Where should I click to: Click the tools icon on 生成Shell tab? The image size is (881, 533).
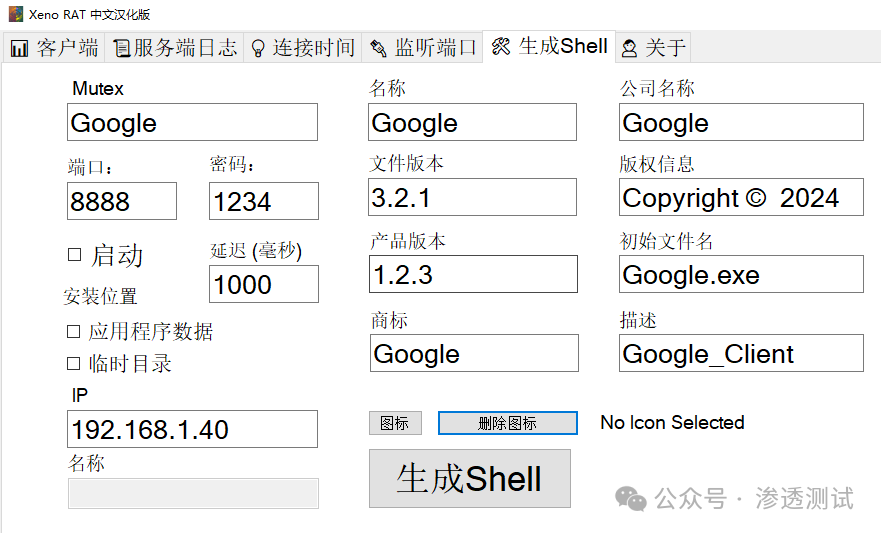pos(501,47)
